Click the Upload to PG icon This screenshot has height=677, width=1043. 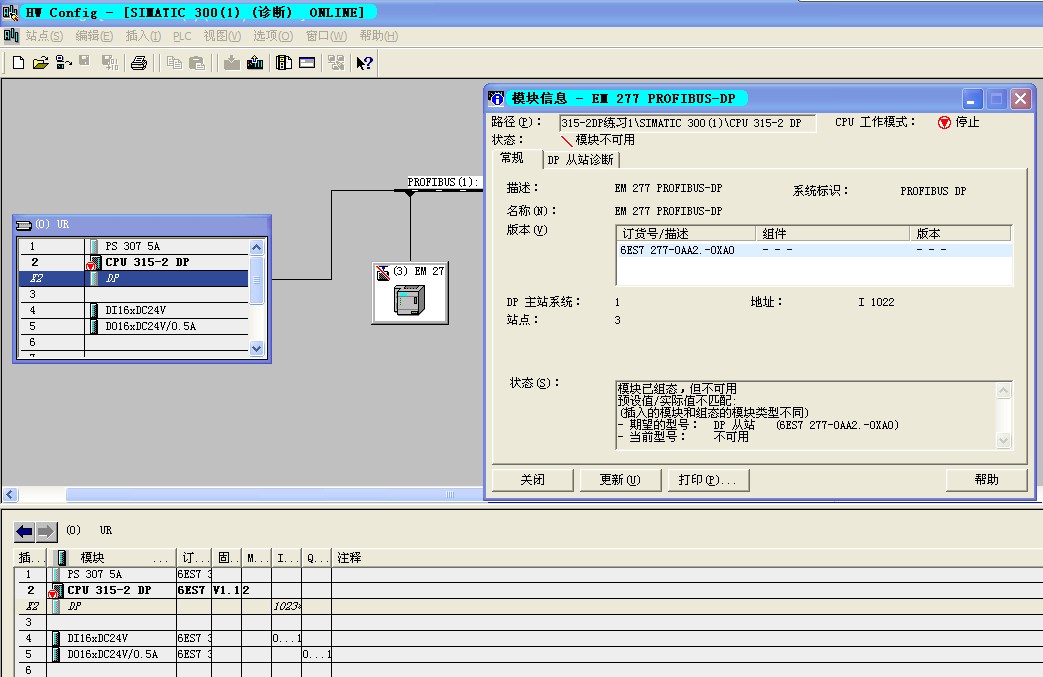255,63
